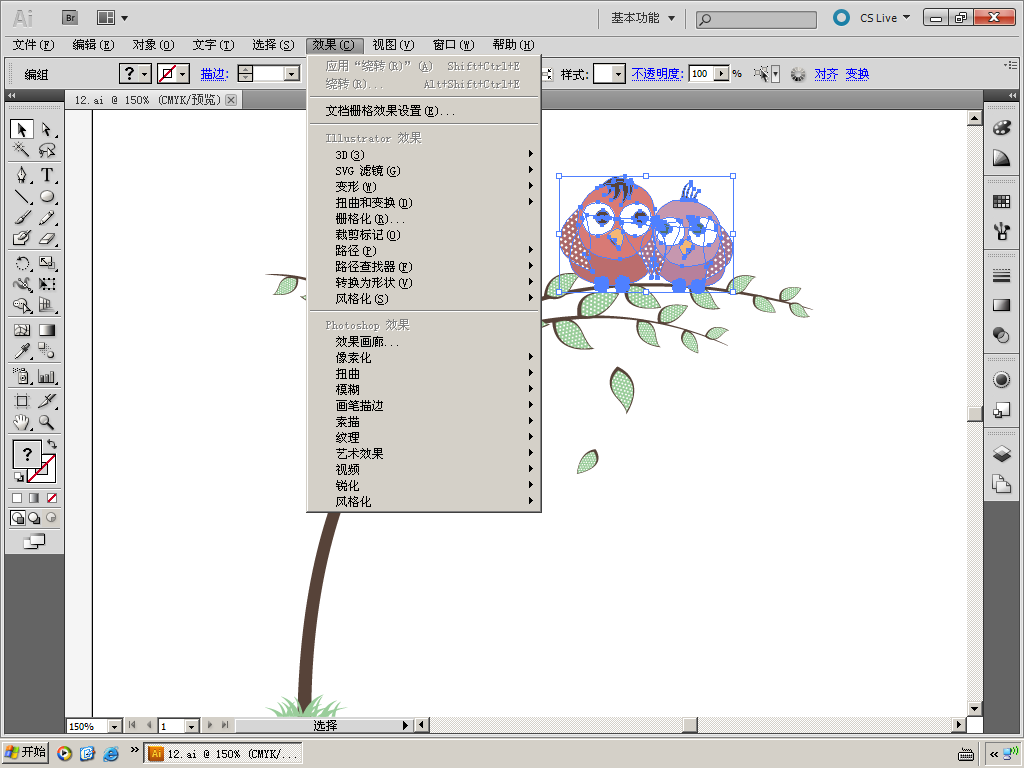Open the 150% zoom level dropdown

[x=115, y=726]
